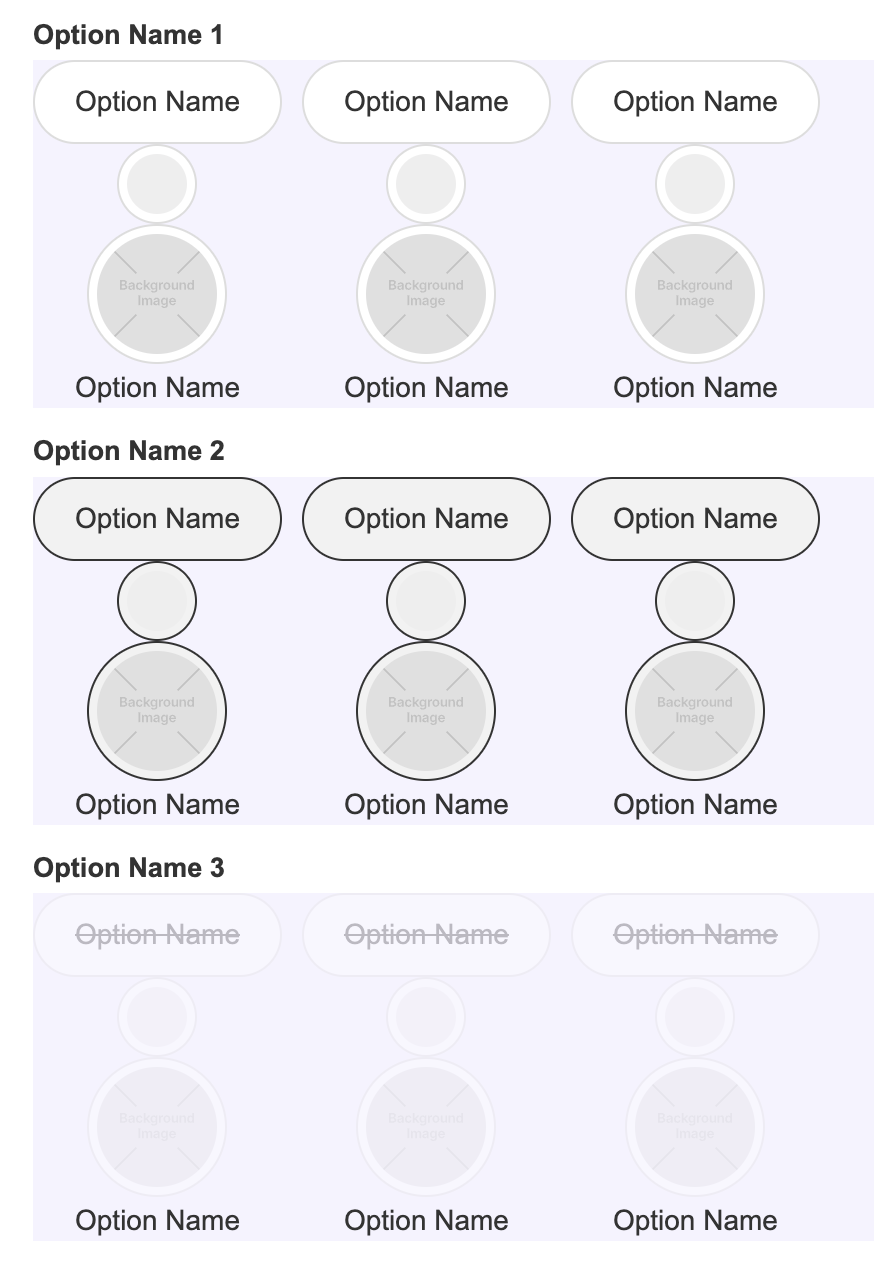Select middle Option Name pill under Option Name 1
The width and height of the screenshot is (874, 1280).
click(426, 102)
